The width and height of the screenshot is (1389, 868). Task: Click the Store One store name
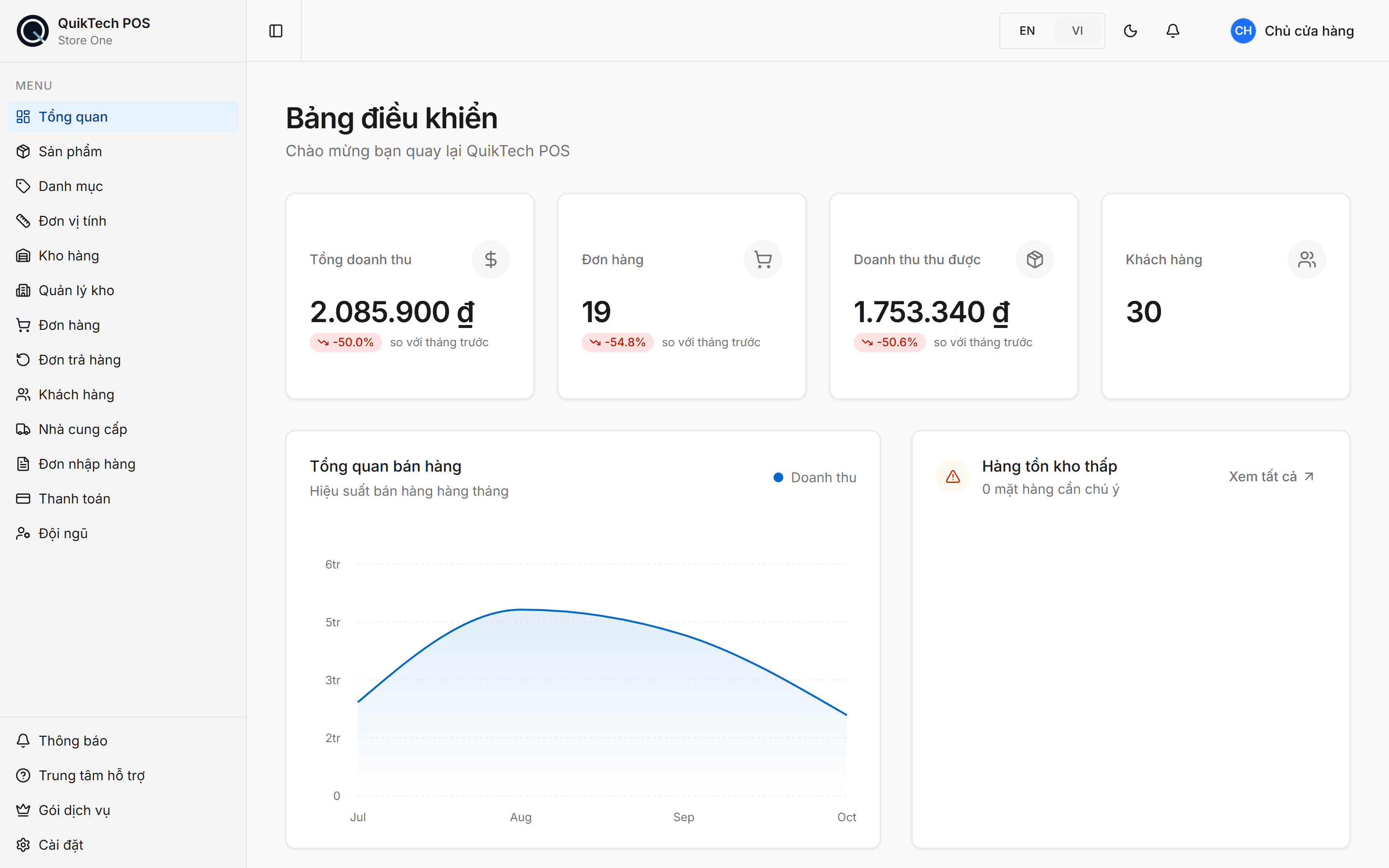pos(85,40)
